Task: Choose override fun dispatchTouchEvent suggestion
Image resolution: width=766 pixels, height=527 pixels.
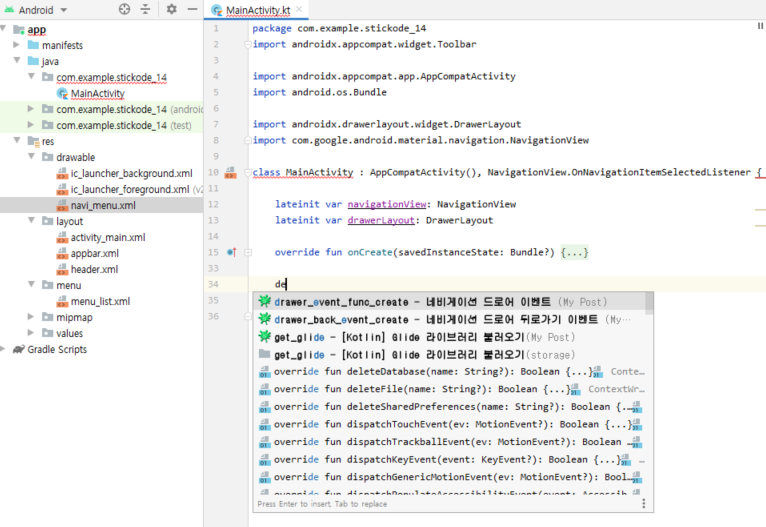Action: pos(449,424)
